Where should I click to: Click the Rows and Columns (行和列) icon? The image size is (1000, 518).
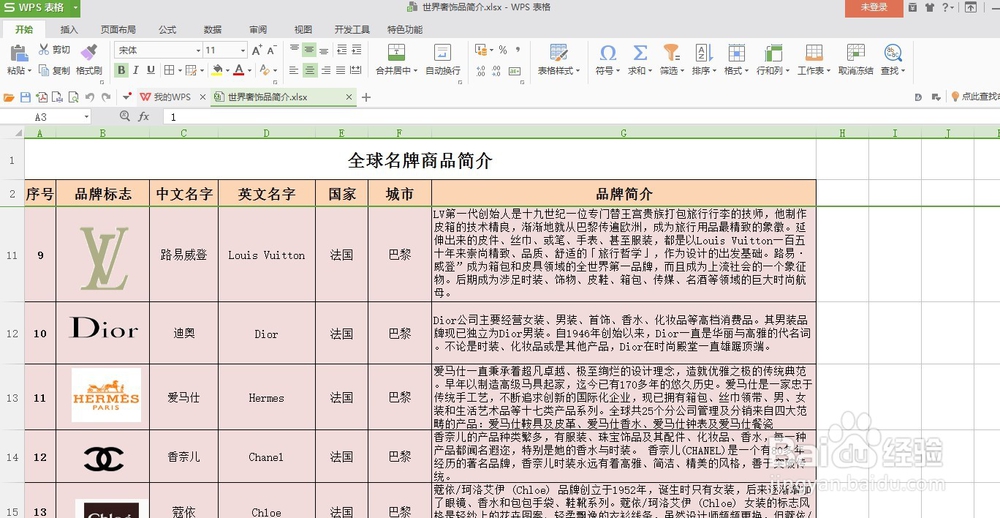point(773,52)
